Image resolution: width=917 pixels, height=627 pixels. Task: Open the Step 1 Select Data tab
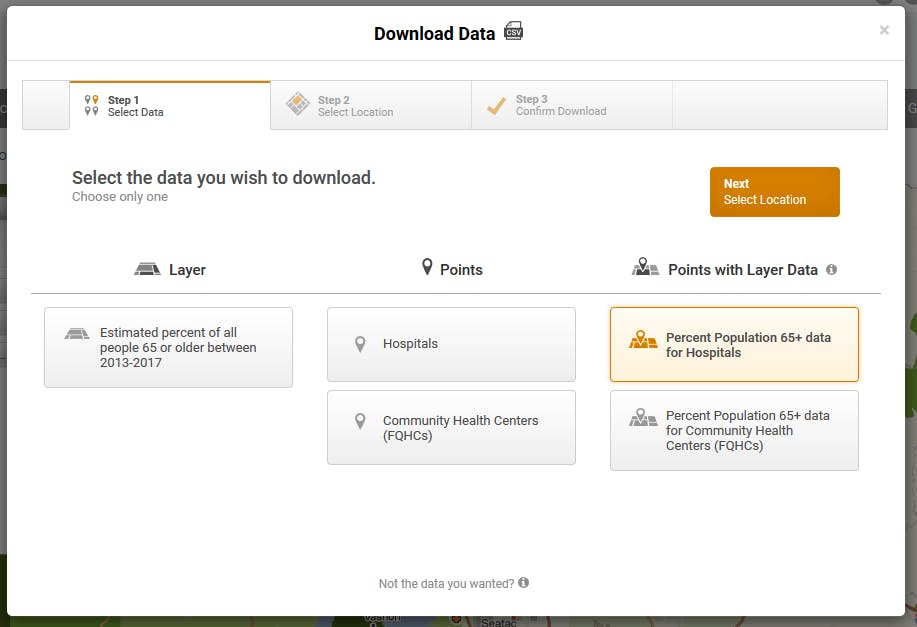[170, 105]
